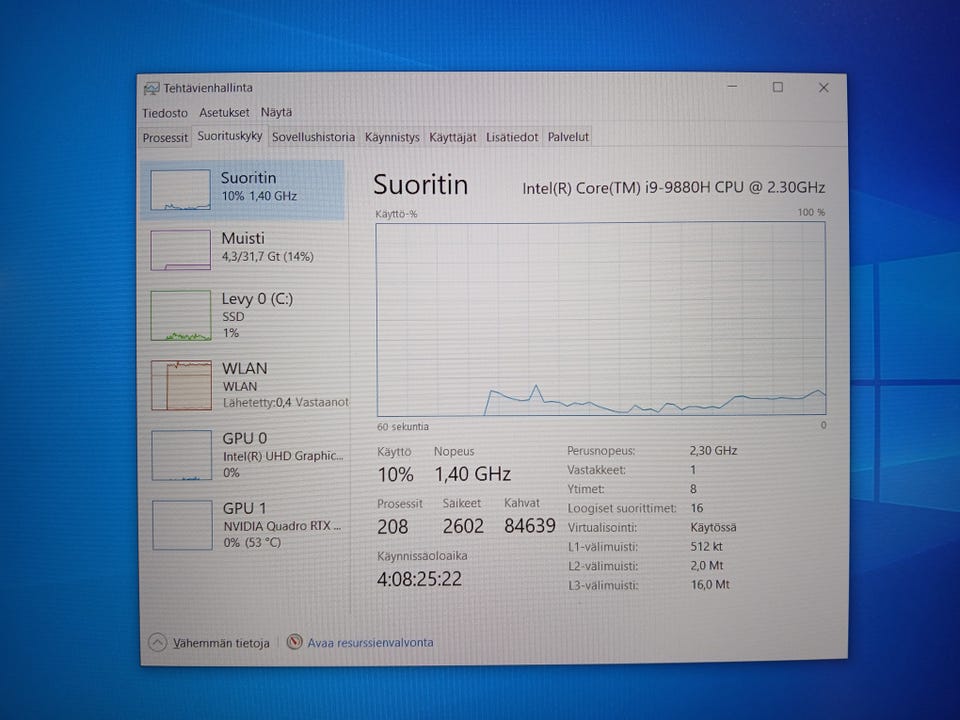Click the Intel Core i9-9880H CPU name
The width and height of the screenshot is (960, 720).
[673, 188]
